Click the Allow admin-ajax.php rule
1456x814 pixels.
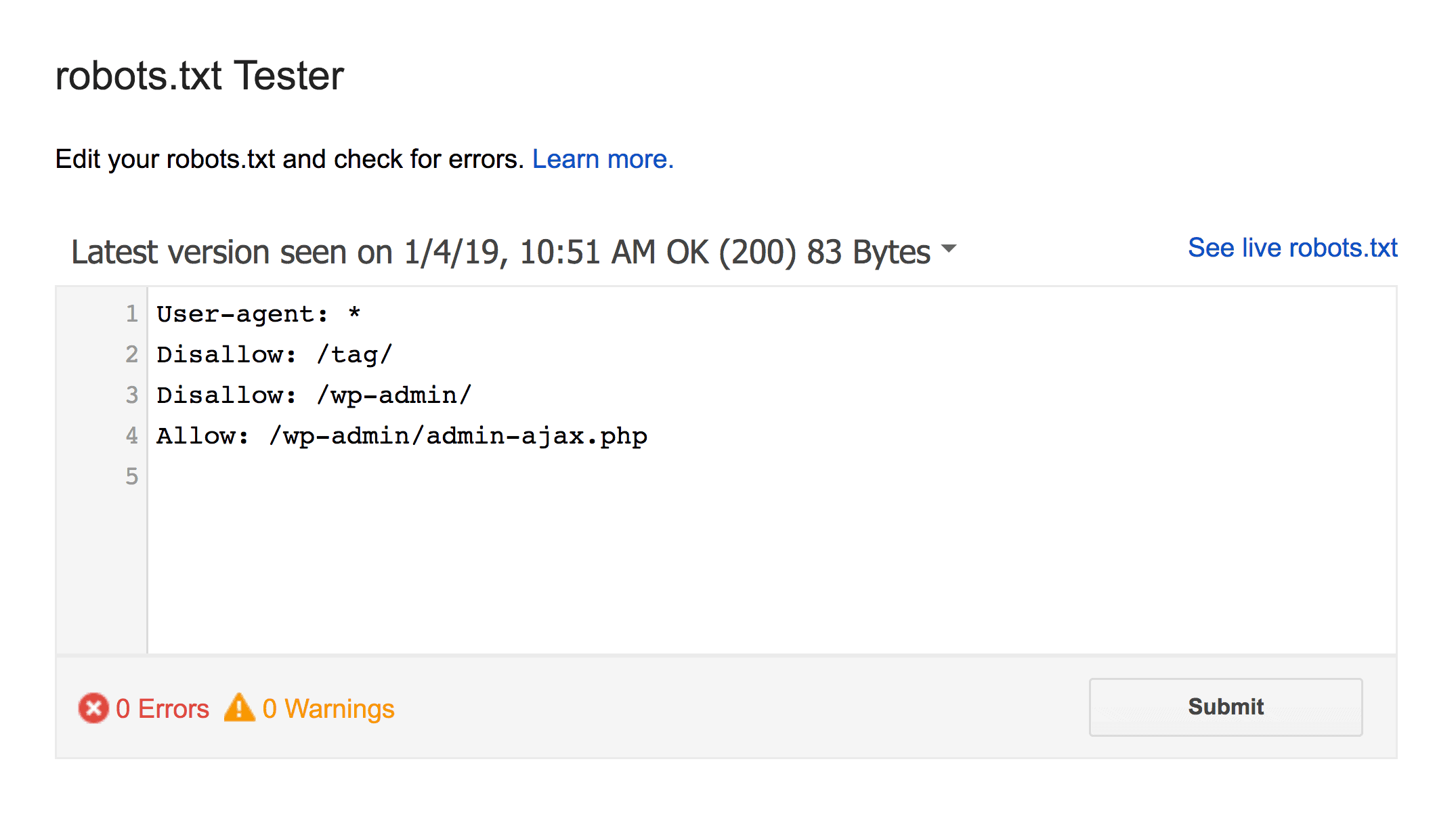pos(402,435)
